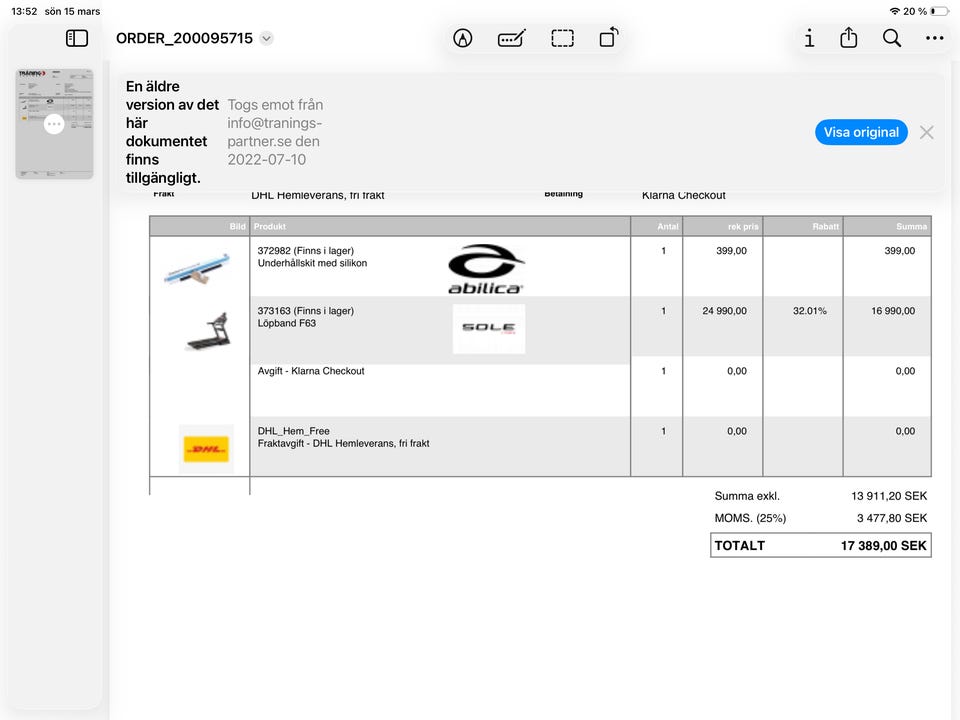Tap the silicone maintenance kit image

197,268
